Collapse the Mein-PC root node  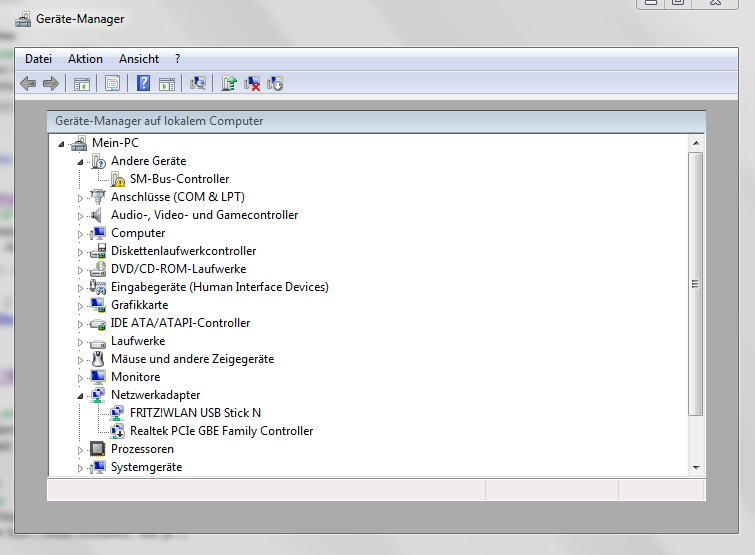click(61, 144)
